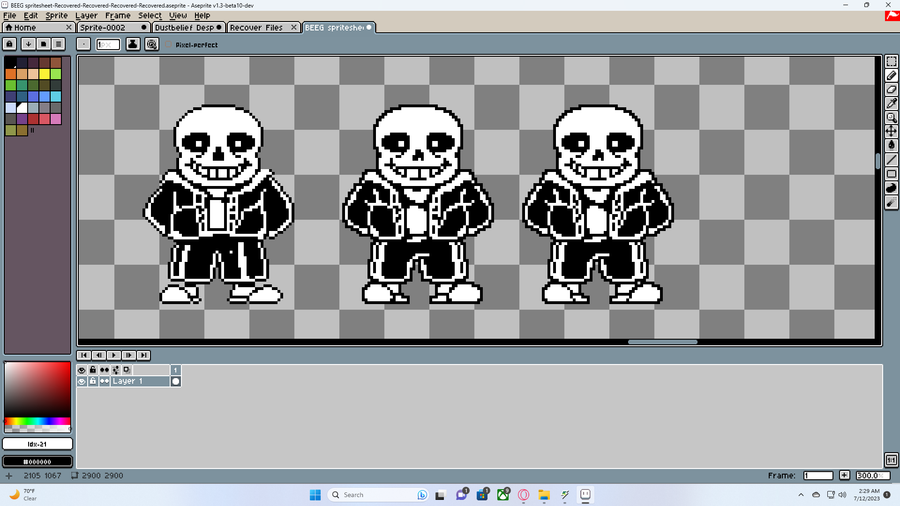Open the Select menu
Screen dimensions: 900x506
[x=150, y=15]
